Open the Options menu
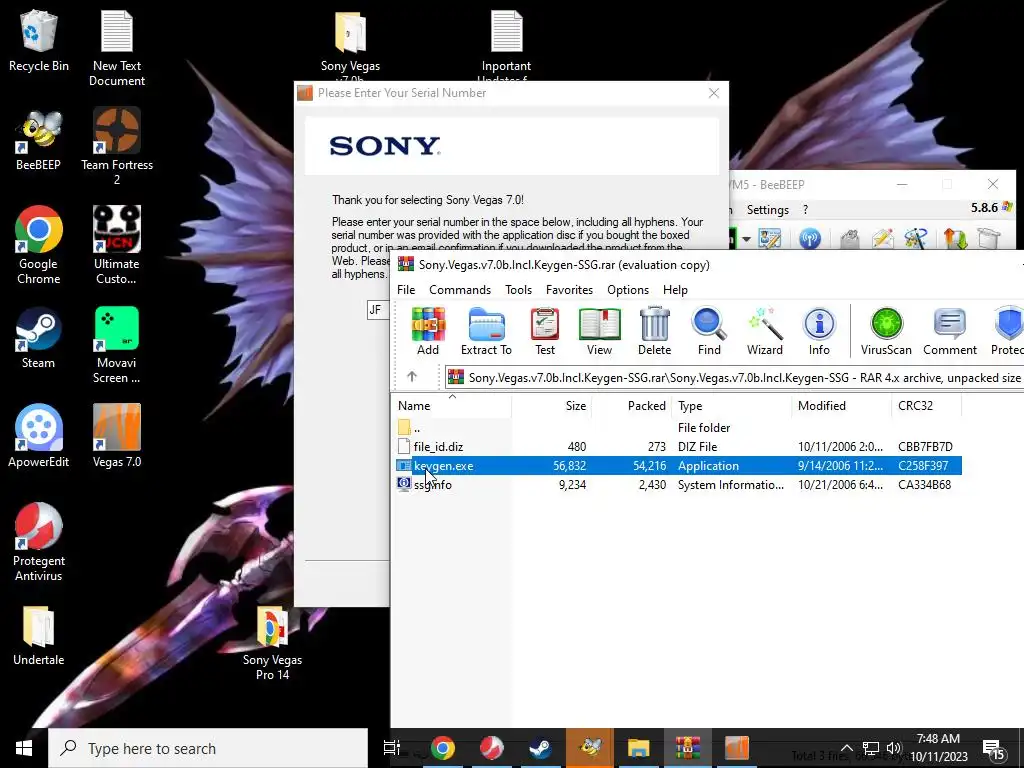 (x=628, y=289)
